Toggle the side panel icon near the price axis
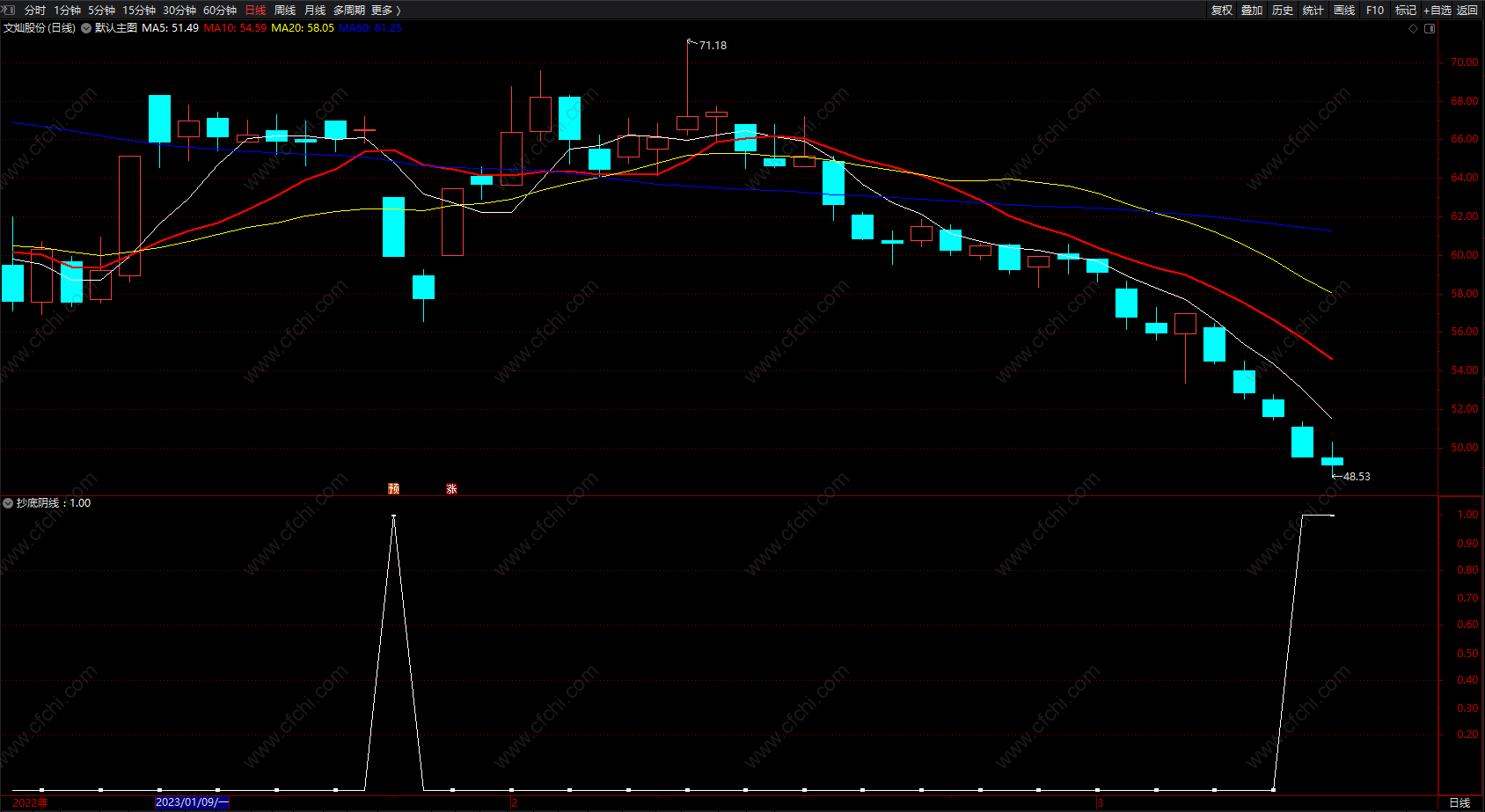 pos(1430,28)
